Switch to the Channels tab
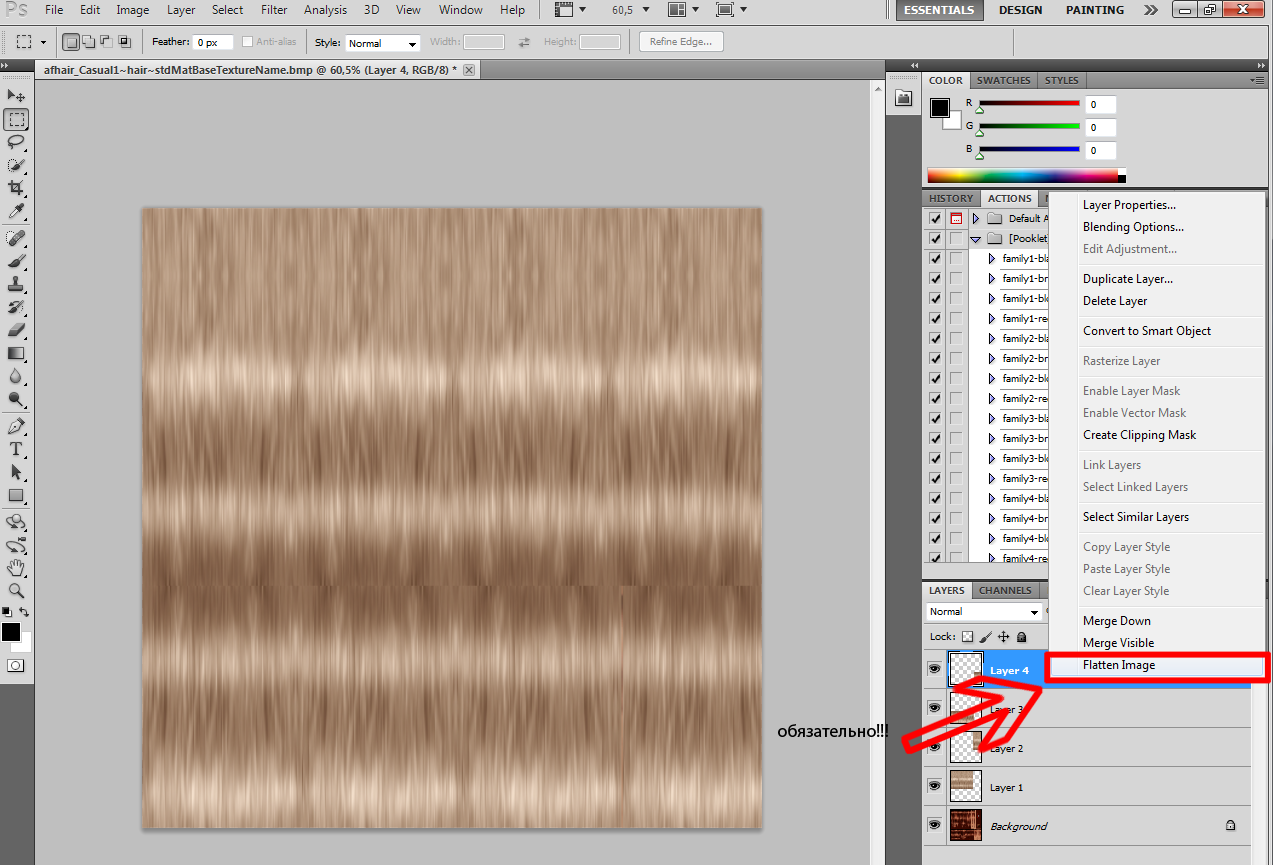The width and height of the screenshot is (1273, 865). coord(1004,590)
